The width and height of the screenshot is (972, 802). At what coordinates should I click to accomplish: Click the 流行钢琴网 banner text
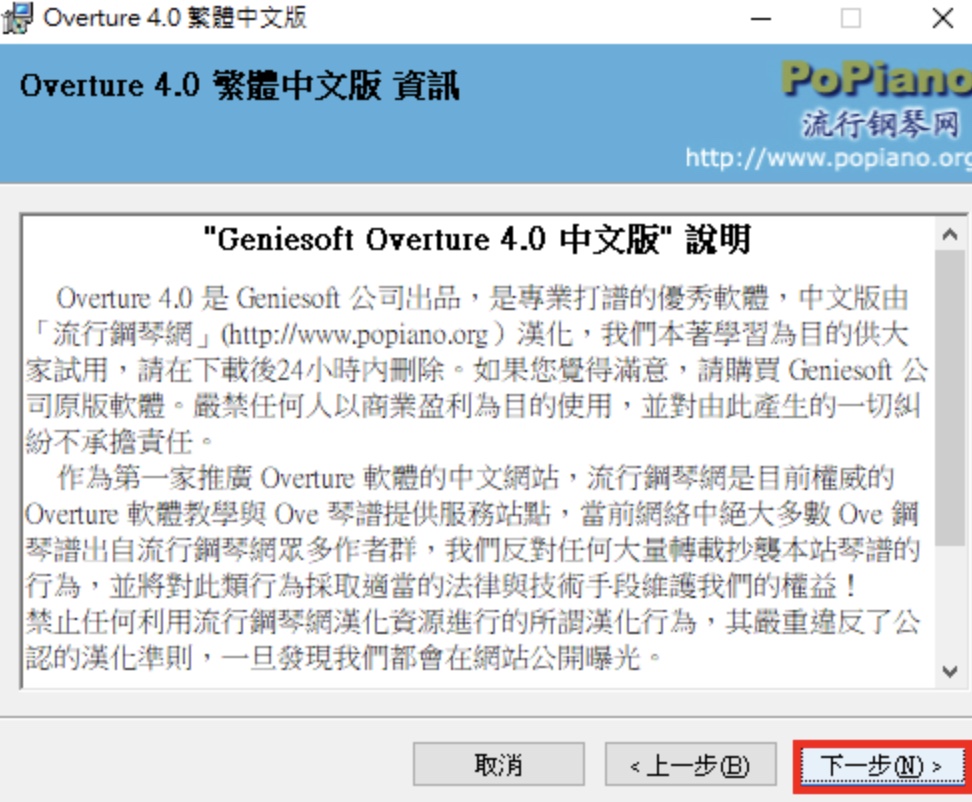[880, 124]
